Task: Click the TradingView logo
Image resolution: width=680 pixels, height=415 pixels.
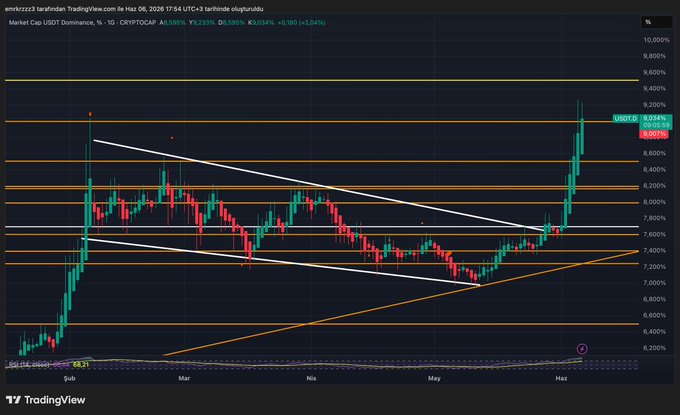Action: pyautogui.click(x=46, y=400)
